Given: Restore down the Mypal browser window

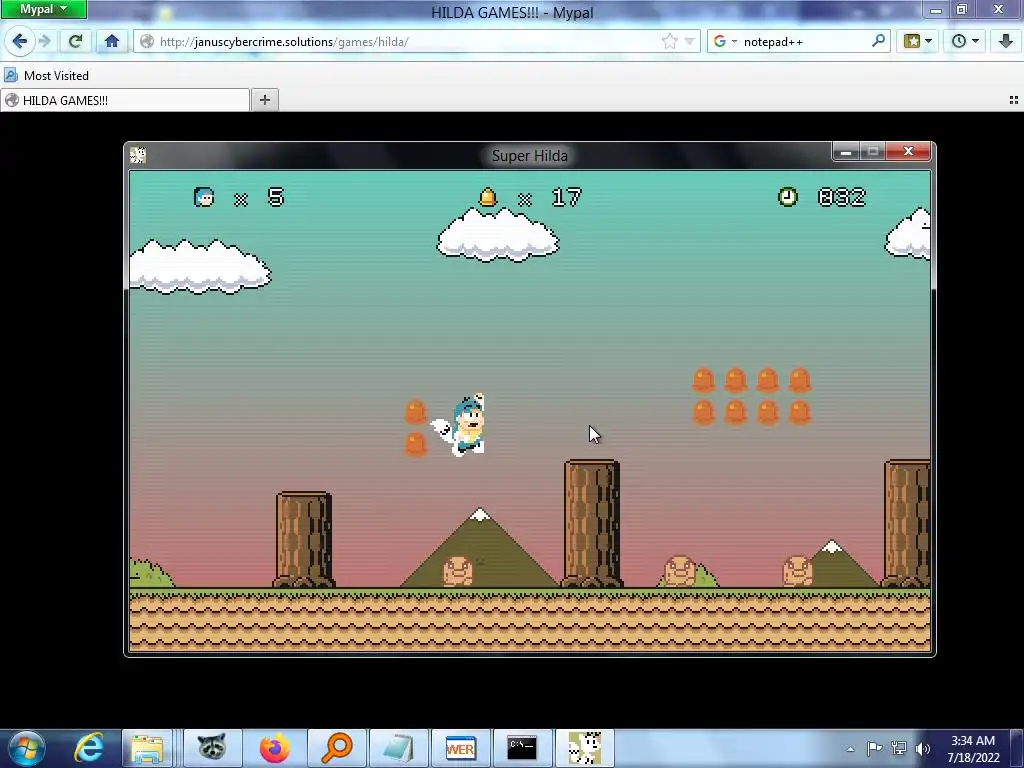Looking at the screenshot, I should pos(962,9).
